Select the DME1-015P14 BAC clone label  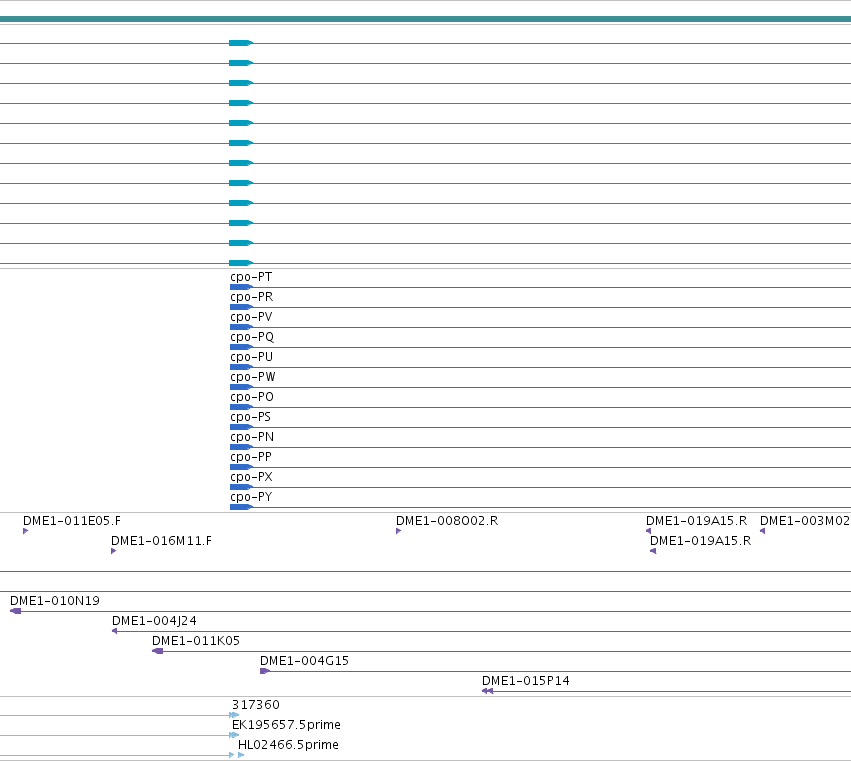click(525, 681)
